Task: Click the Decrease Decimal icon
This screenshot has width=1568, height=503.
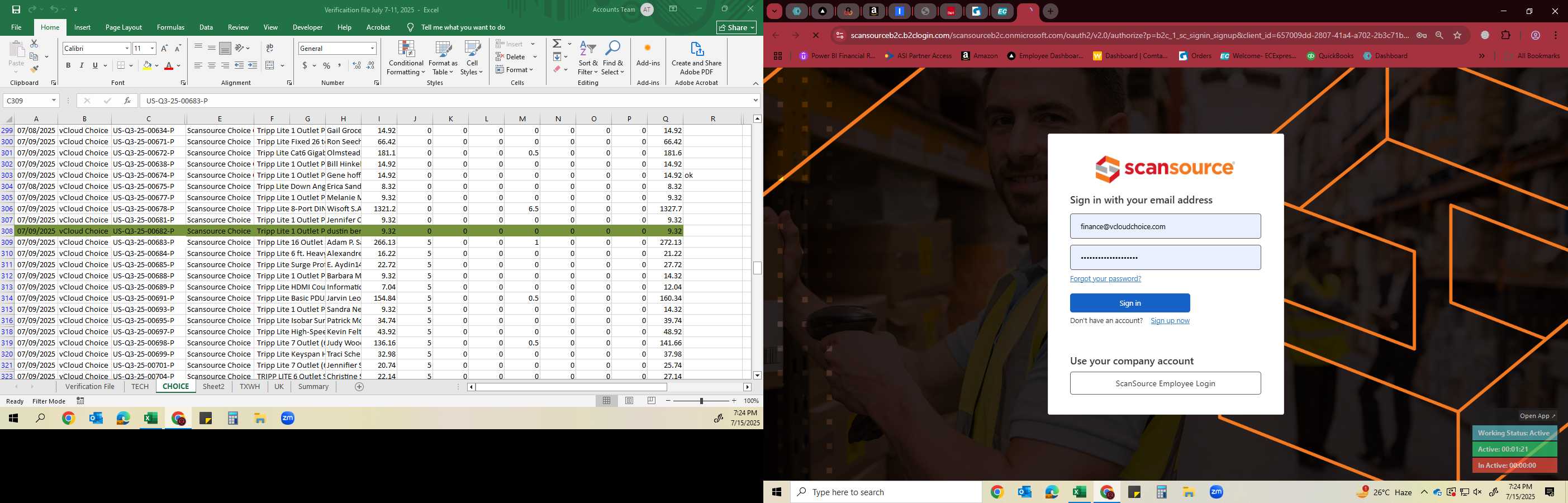Action: point(370,65)
